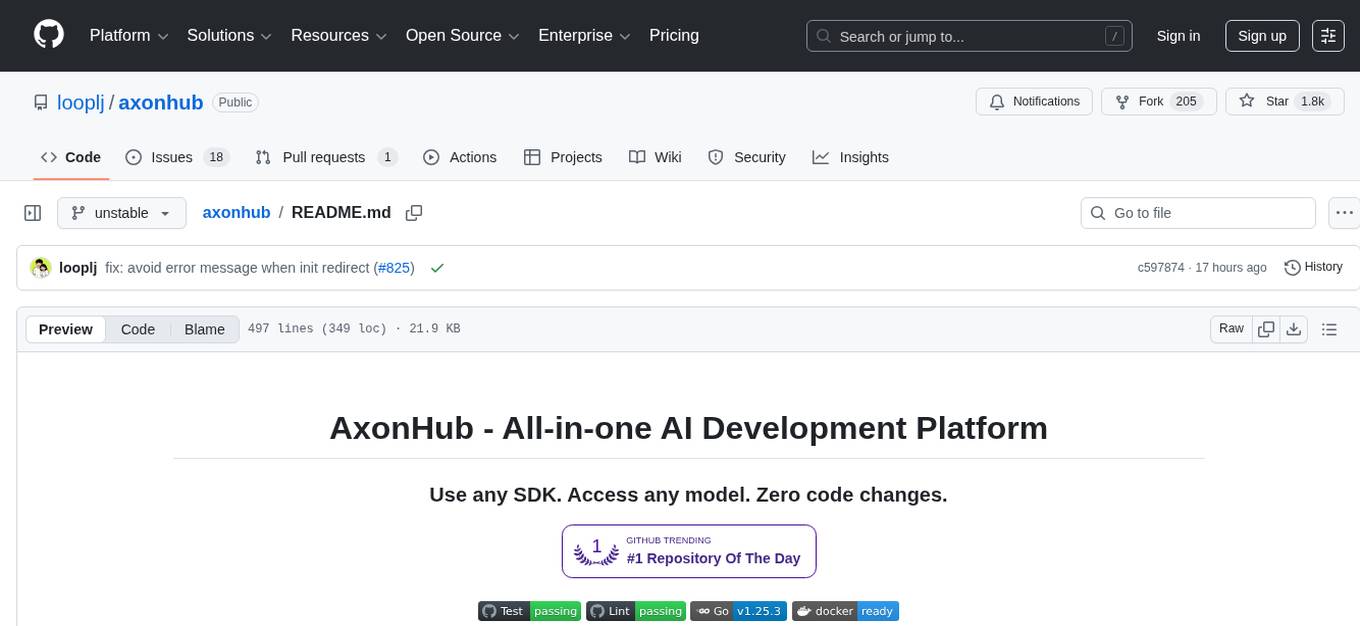Focus the Go to file search field

tap(1197, 212)
